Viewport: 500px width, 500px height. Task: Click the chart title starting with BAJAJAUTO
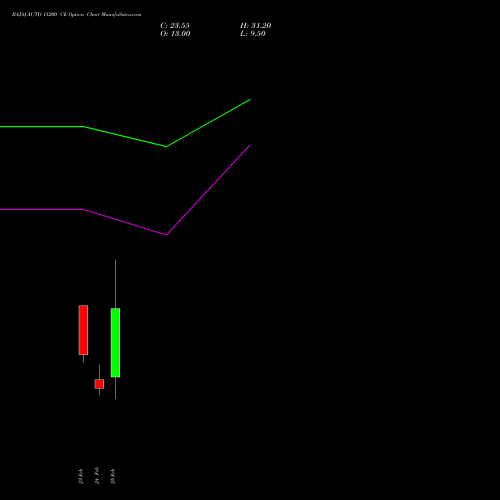tap(76, 14)
